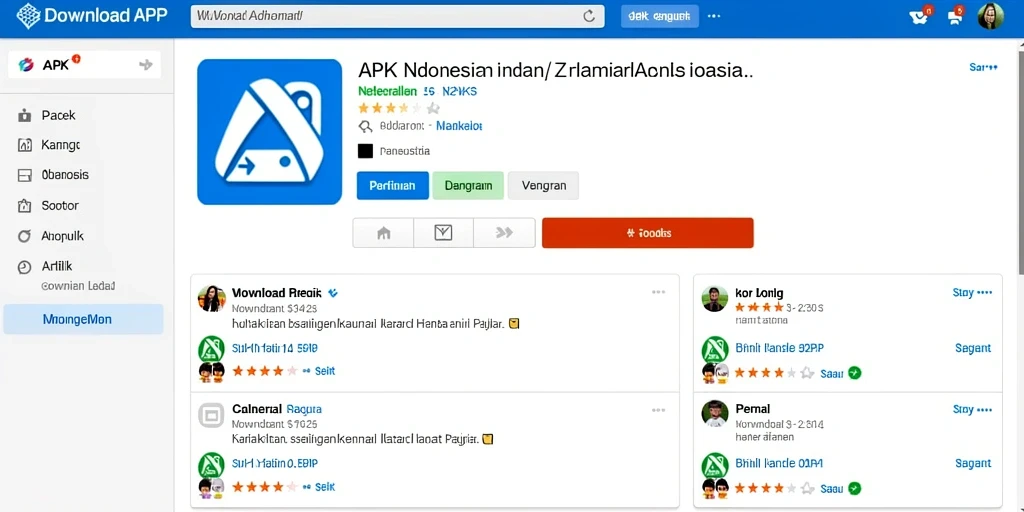Click the reload icon in the address bar

(x=589, y=16)
